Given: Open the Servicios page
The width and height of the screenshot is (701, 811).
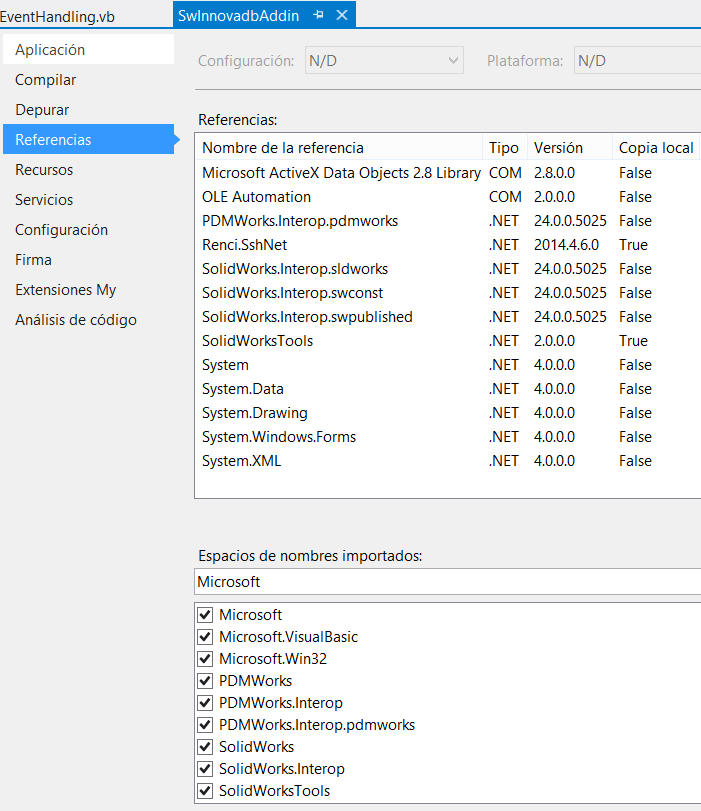Looking at the screenshot, I should [88, 200].
